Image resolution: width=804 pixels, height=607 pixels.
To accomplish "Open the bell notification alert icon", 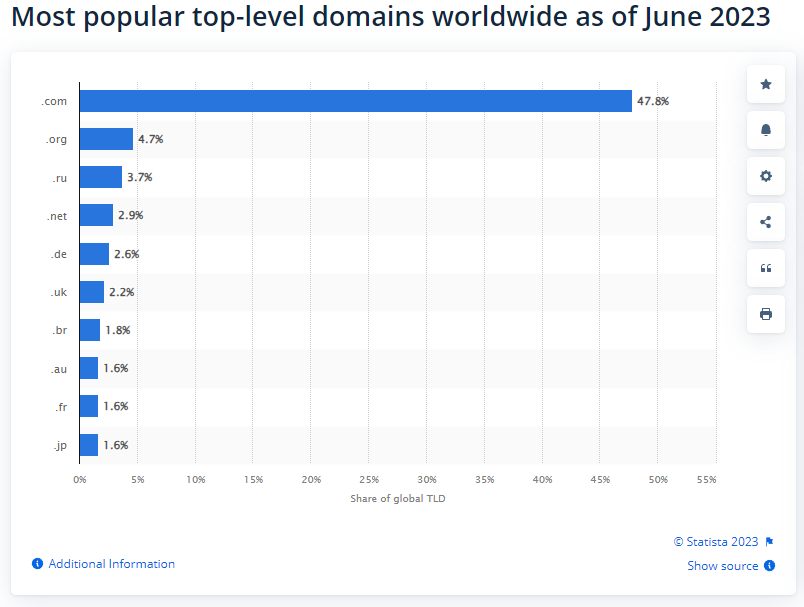I will (766, 130).
